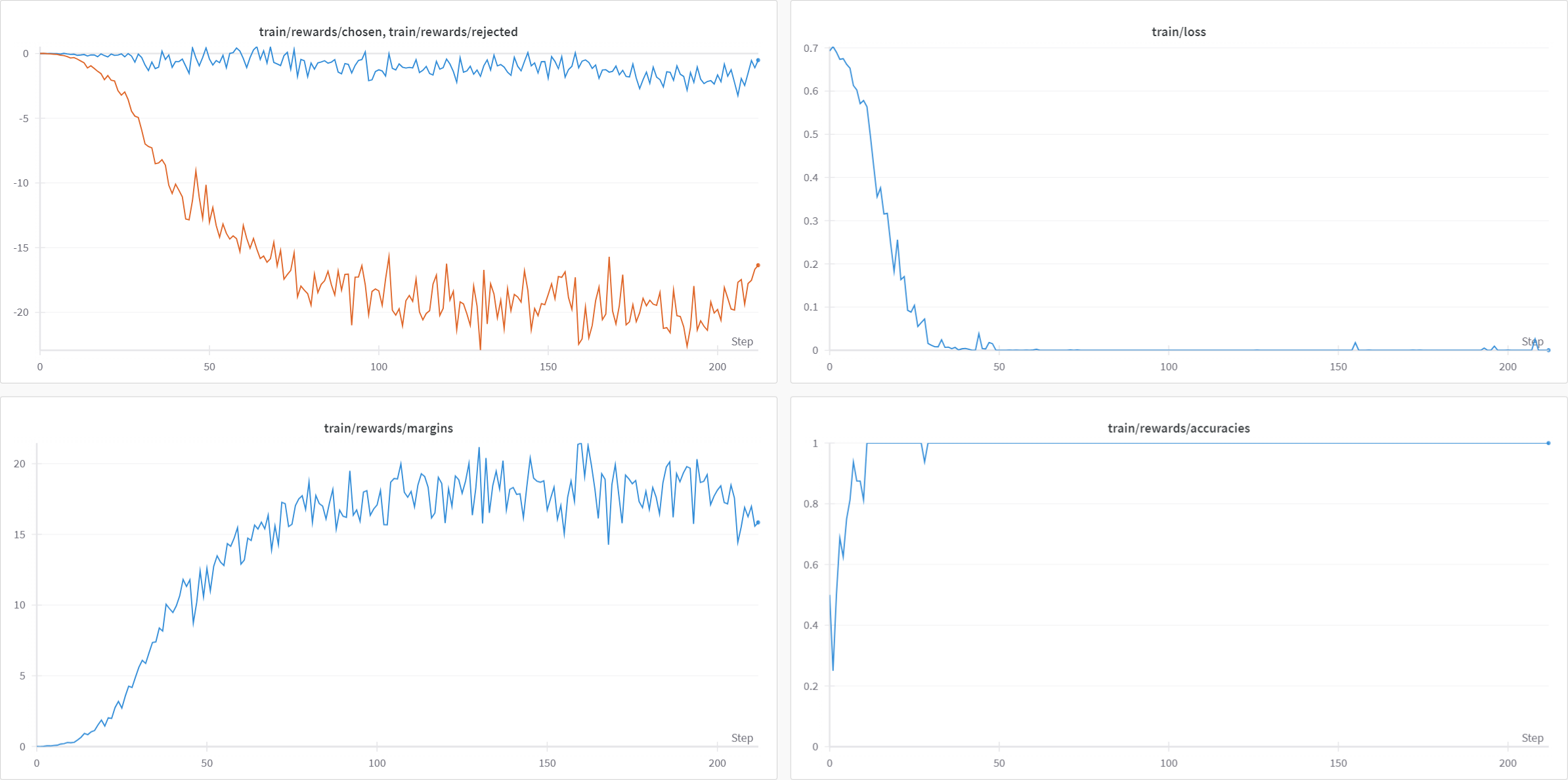Click the 150 x-axis tick on margins chart

[547, 763]
